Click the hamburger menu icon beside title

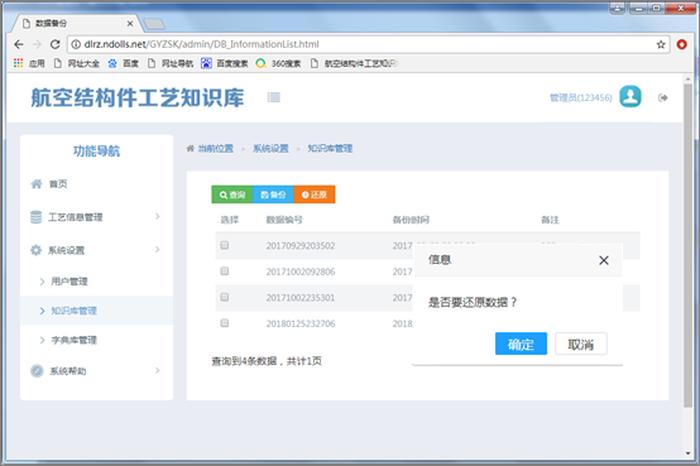coord(273,97)
